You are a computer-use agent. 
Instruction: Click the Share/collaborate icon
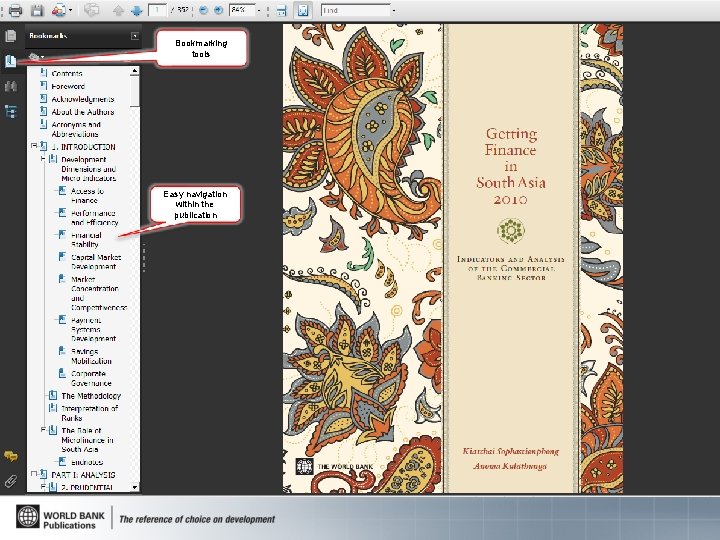[x=58, y=10]
